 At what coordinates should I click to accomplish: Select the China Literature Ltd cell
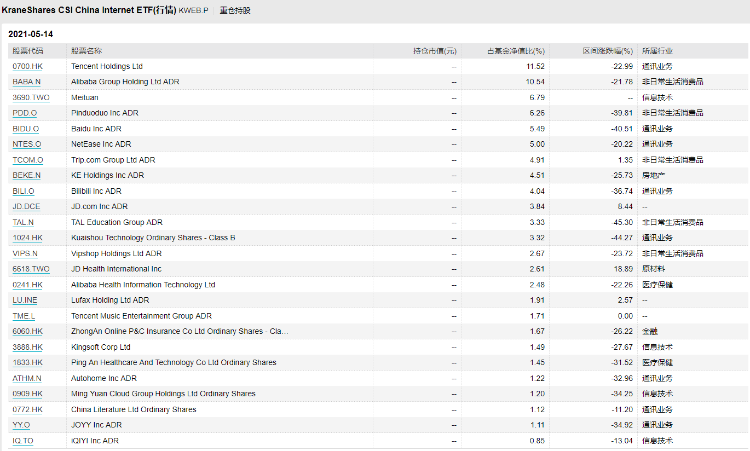point(133,409)
